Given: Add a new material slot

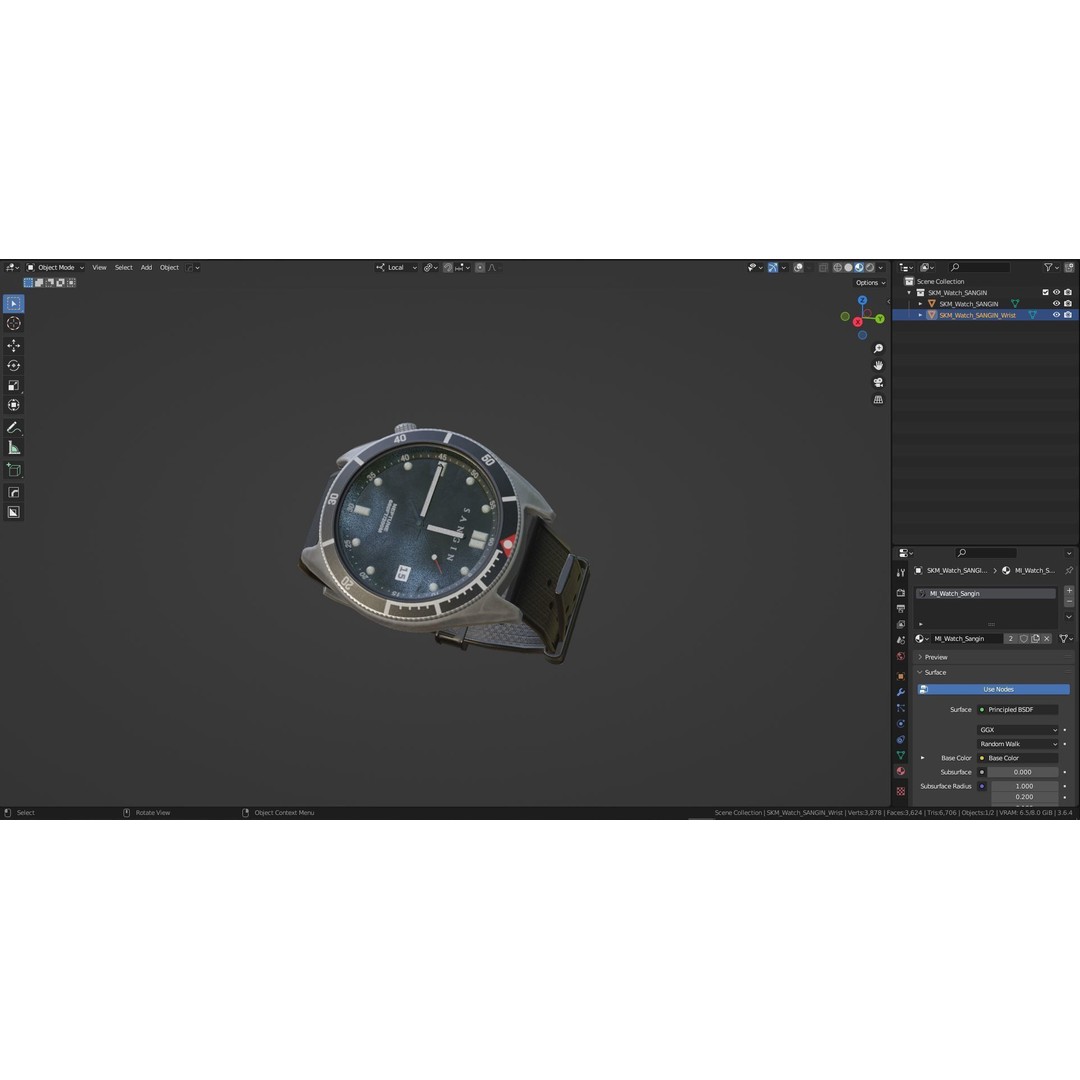Looking at the screenshot, I should pyautogui.click(x=1069, y=591).
